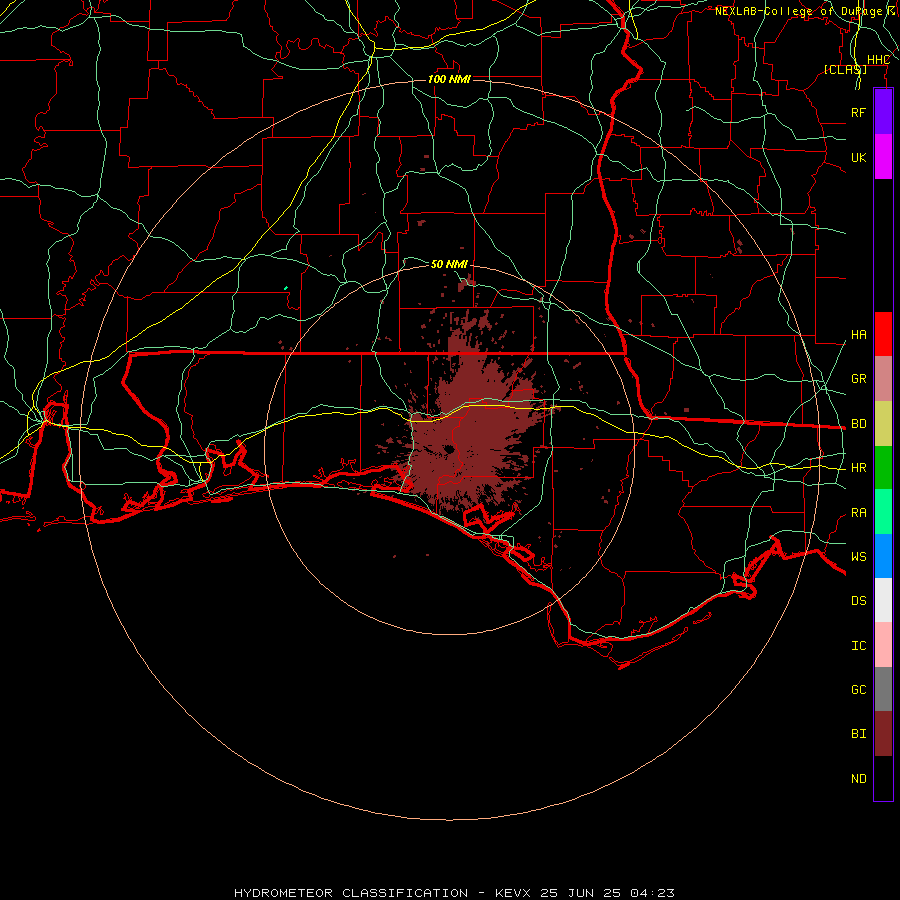Click the "RA" legend label

859,513
